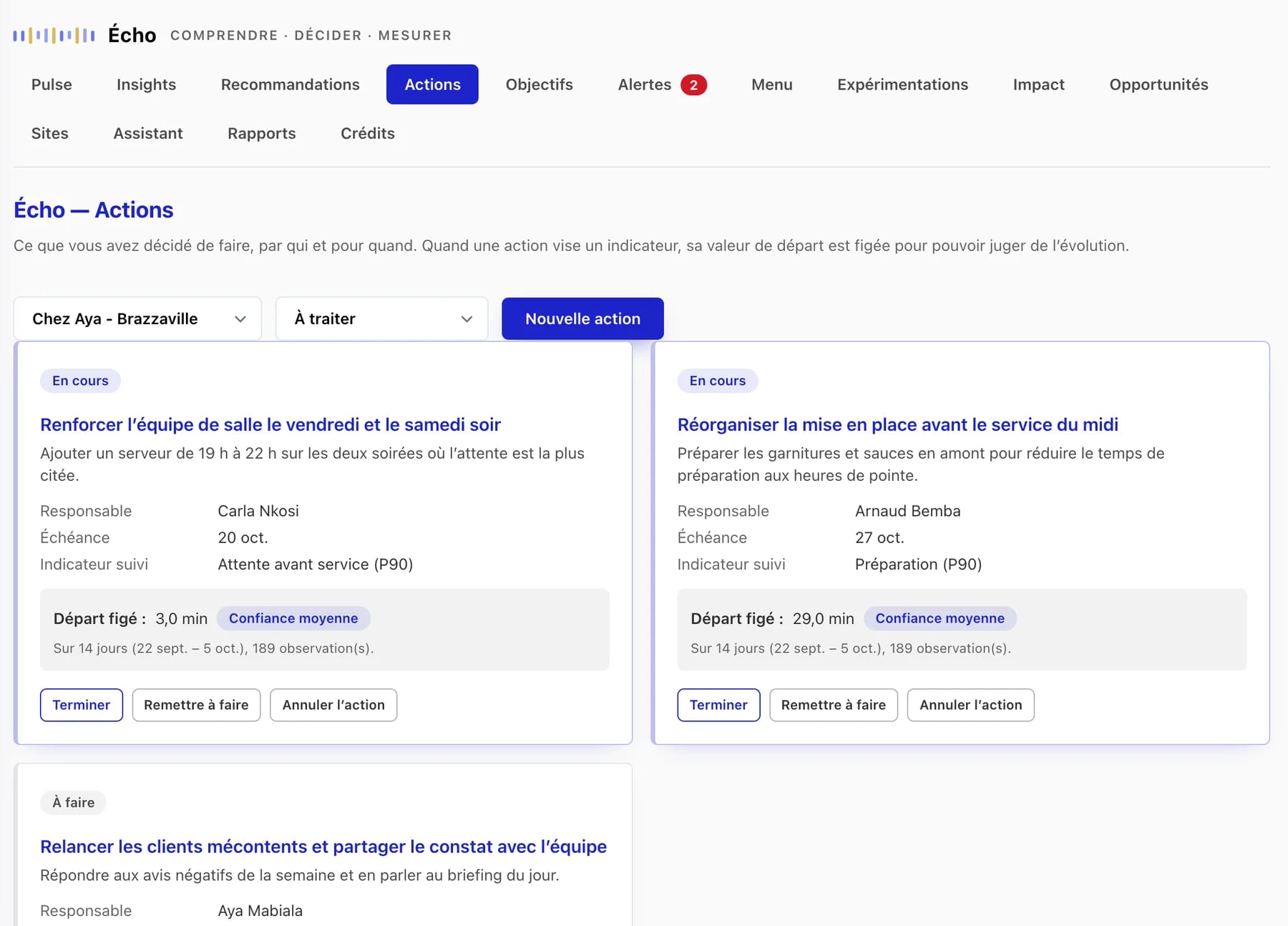Open the À traiter status filter dropdown

pos(382,318)
